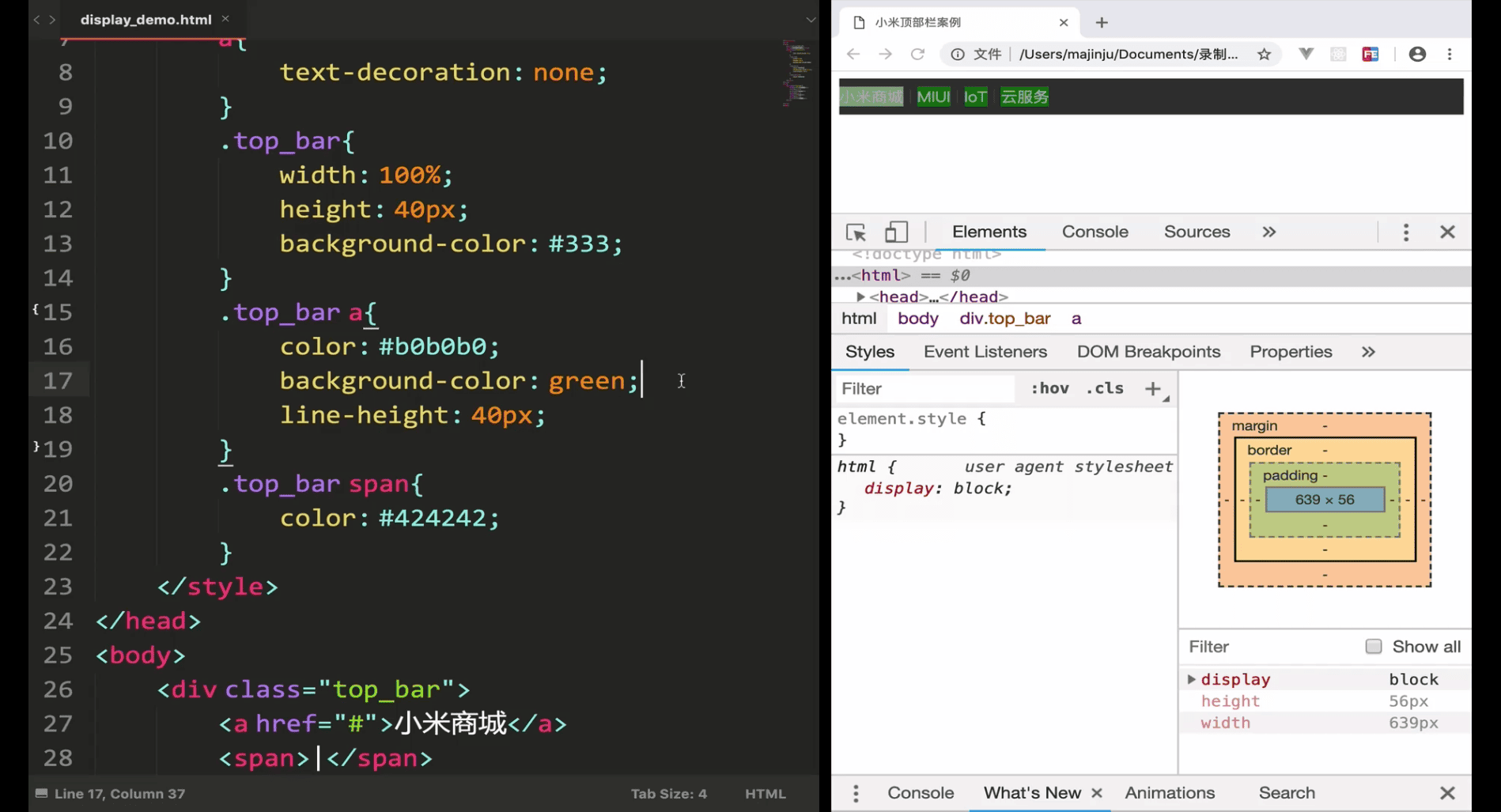Open the V-shaped Chrome extension icon
The image size is (1501, 812).
click(x=1306, y=54)
